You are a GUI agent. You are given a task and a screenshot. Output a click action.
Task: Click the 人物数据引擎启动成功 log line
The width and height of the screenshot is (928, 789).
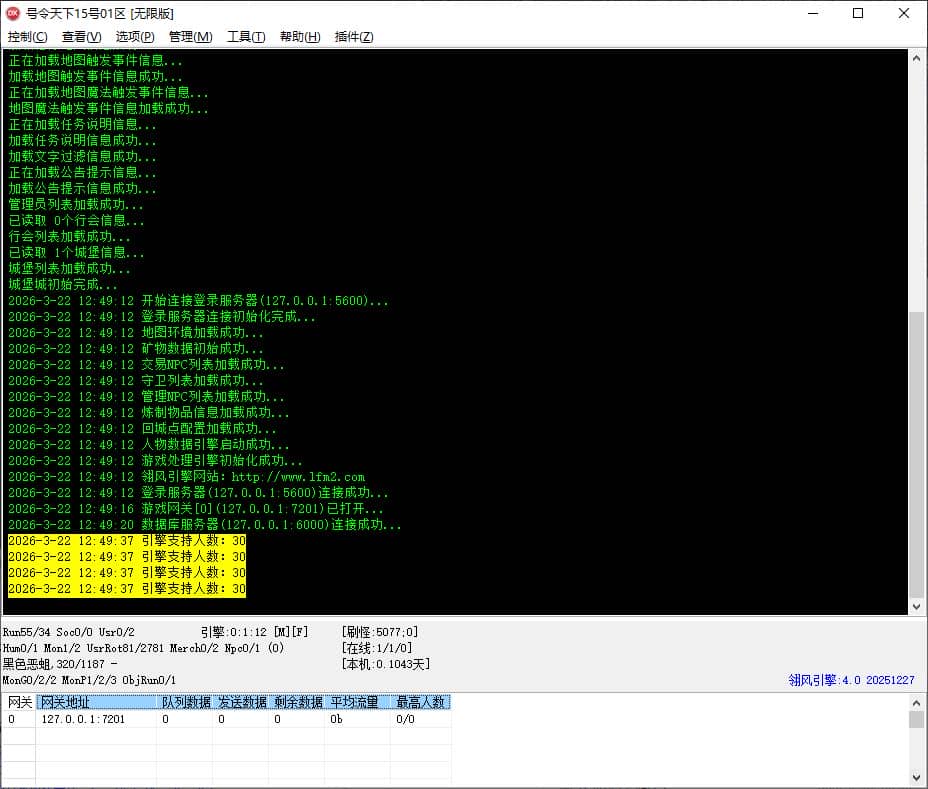(149, 445)
